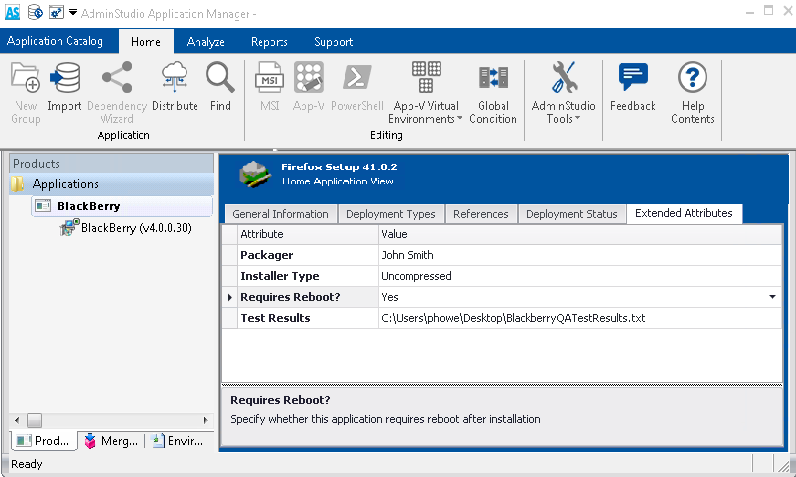796x477 pixels.
Task: Click the Global Condition icon
Action: [x=493, y=92]
